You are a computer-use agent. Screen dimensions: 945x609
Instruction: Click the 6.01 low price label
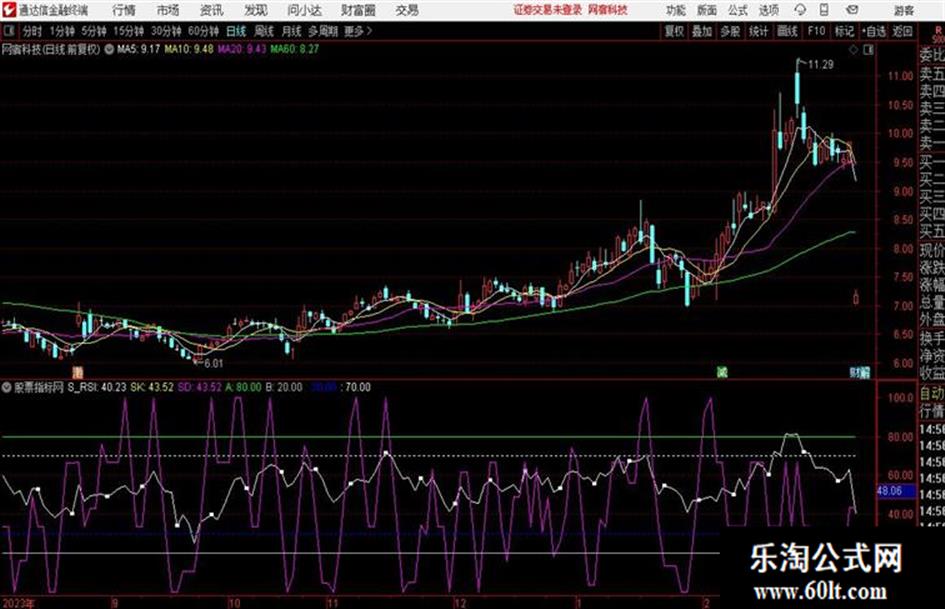[213, 364]
